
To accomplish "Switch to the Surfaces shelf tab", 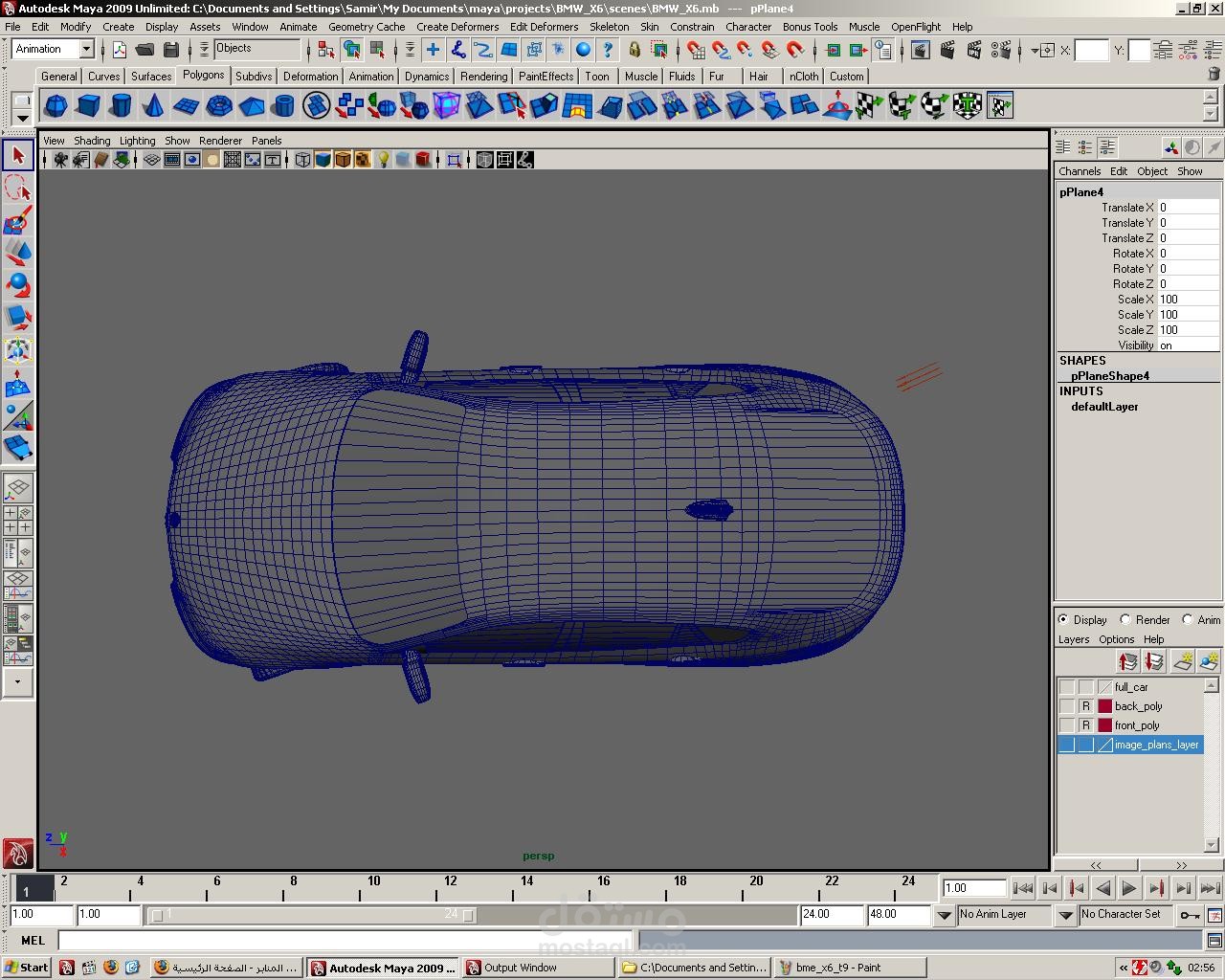I will [x=151, y=77].
